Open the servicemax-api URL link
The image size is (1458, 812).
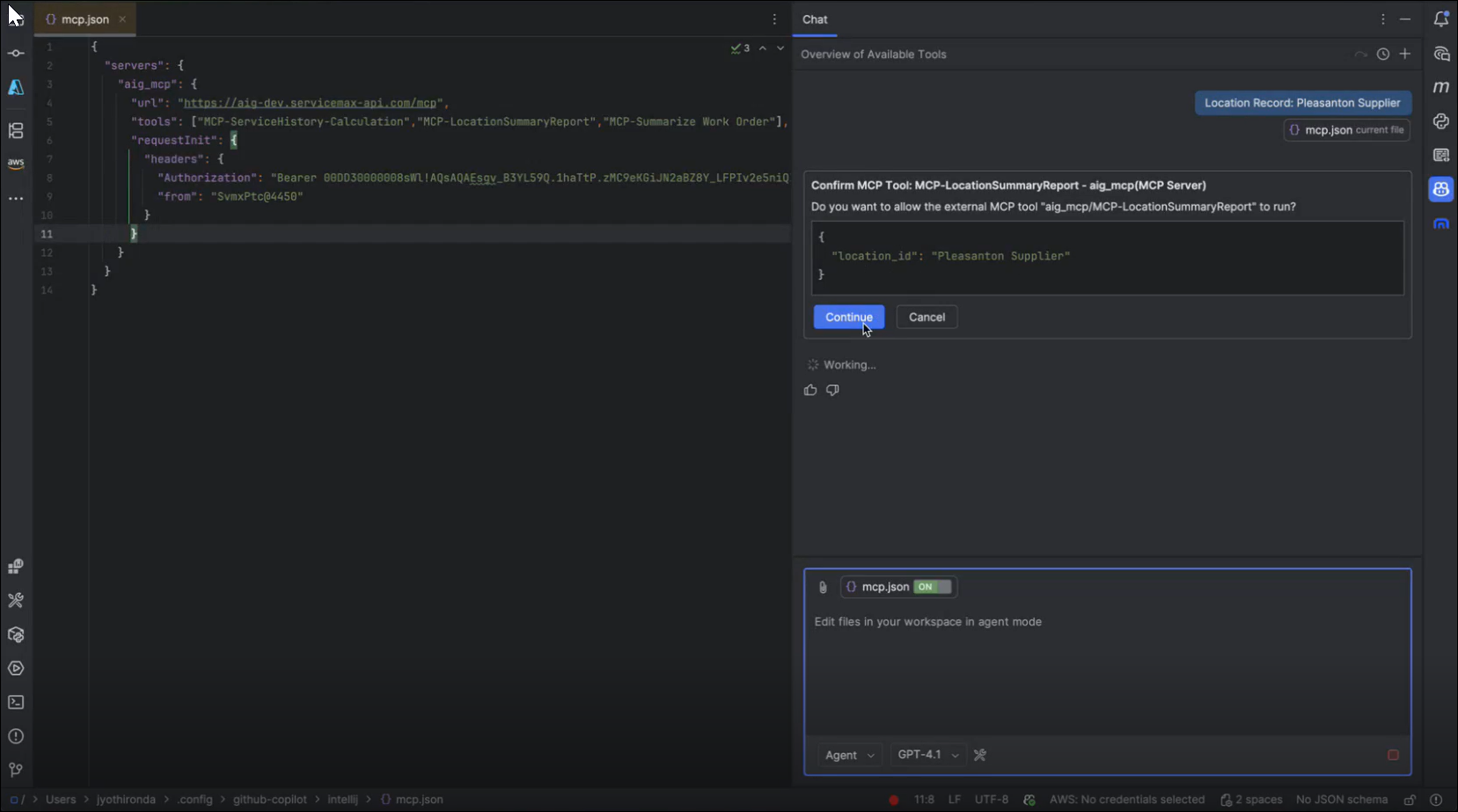311,103
